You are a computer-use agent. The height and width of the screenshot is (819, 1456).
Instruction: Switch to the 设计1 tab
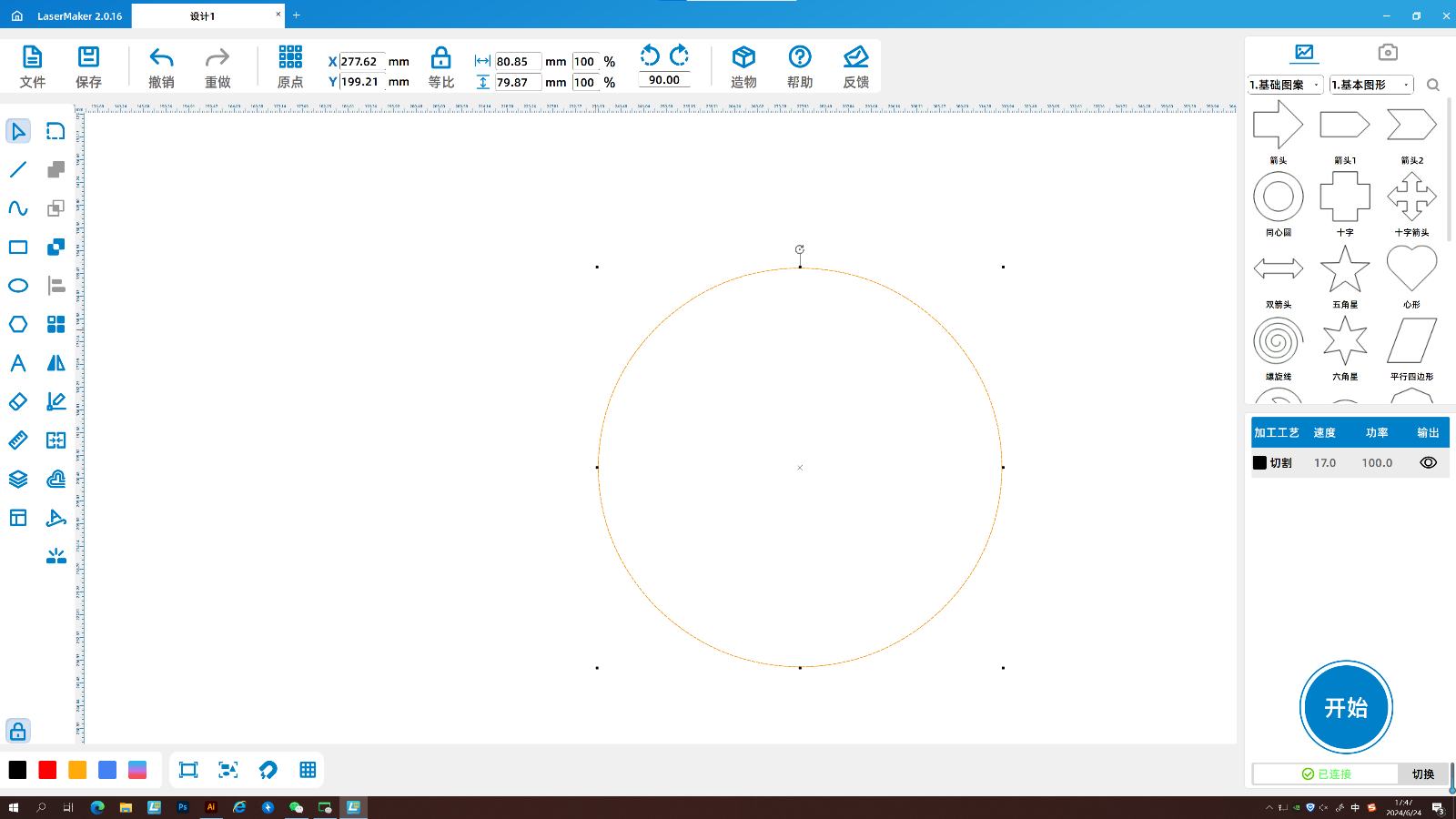203,16
